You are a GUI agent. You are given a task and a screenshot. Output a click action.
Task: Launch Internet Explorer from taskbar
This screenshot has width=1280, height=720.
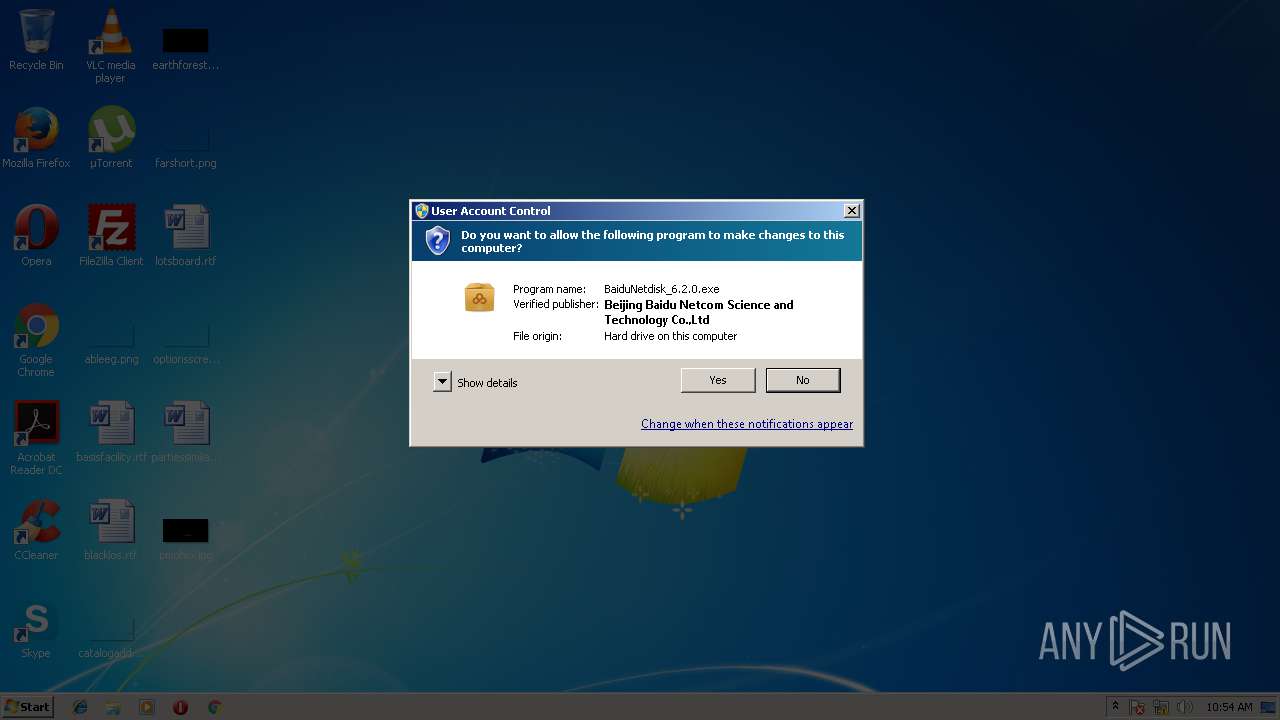[x=80, y=707]
